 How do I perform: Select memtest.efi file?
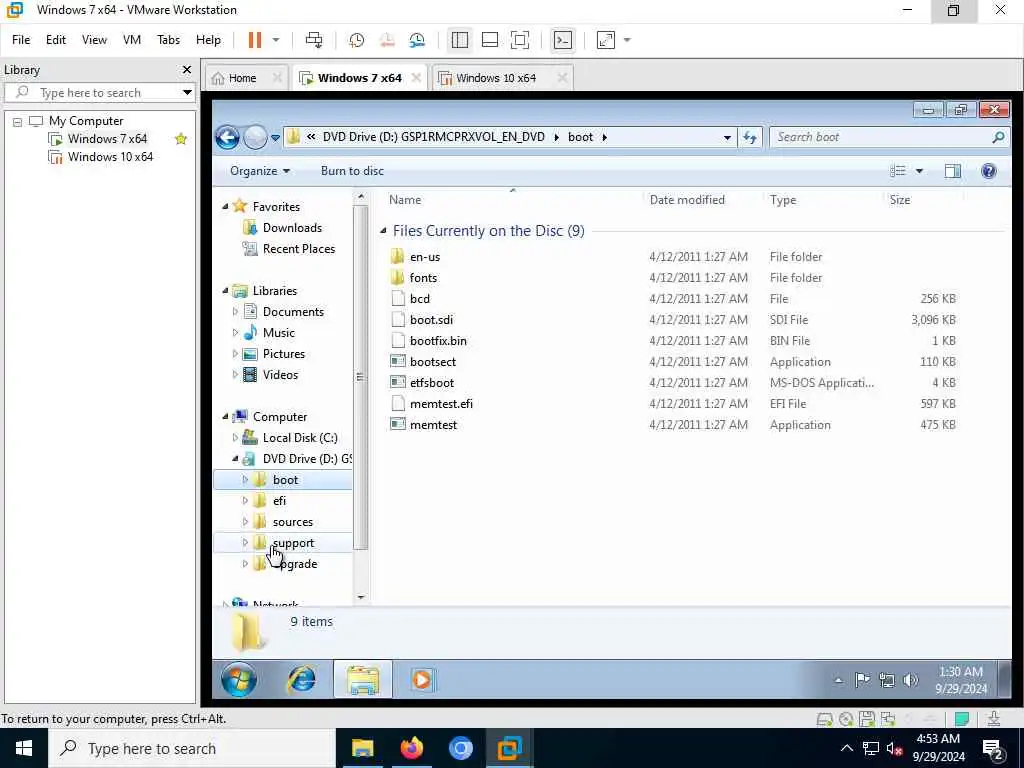tap(441, 404)
